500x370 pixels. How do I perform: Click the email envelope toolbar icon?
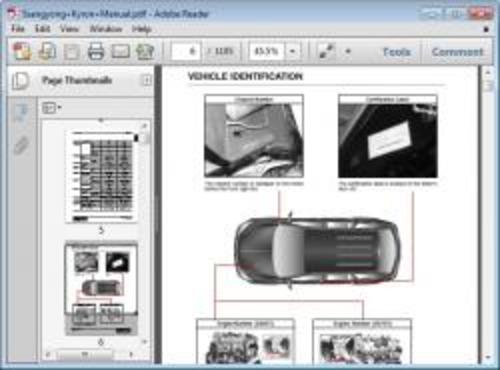point(120,51)
